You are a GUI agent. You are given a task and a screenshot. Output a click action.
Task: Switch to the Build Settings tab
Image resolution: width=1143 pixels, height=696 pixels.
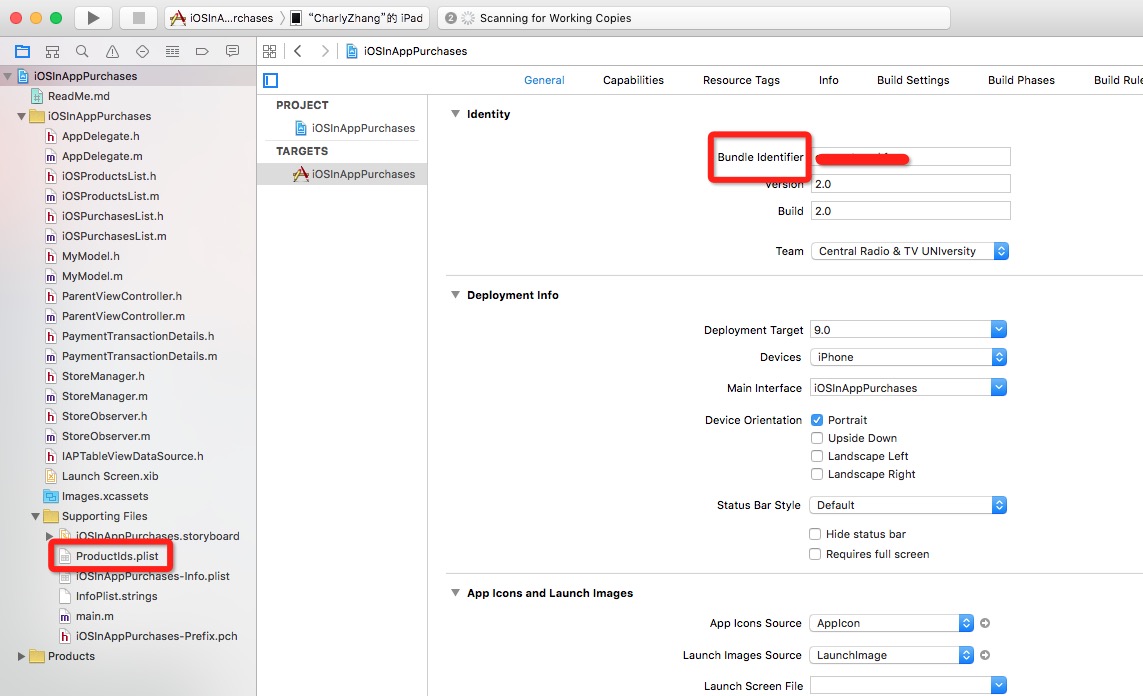[x=912, y=80]
